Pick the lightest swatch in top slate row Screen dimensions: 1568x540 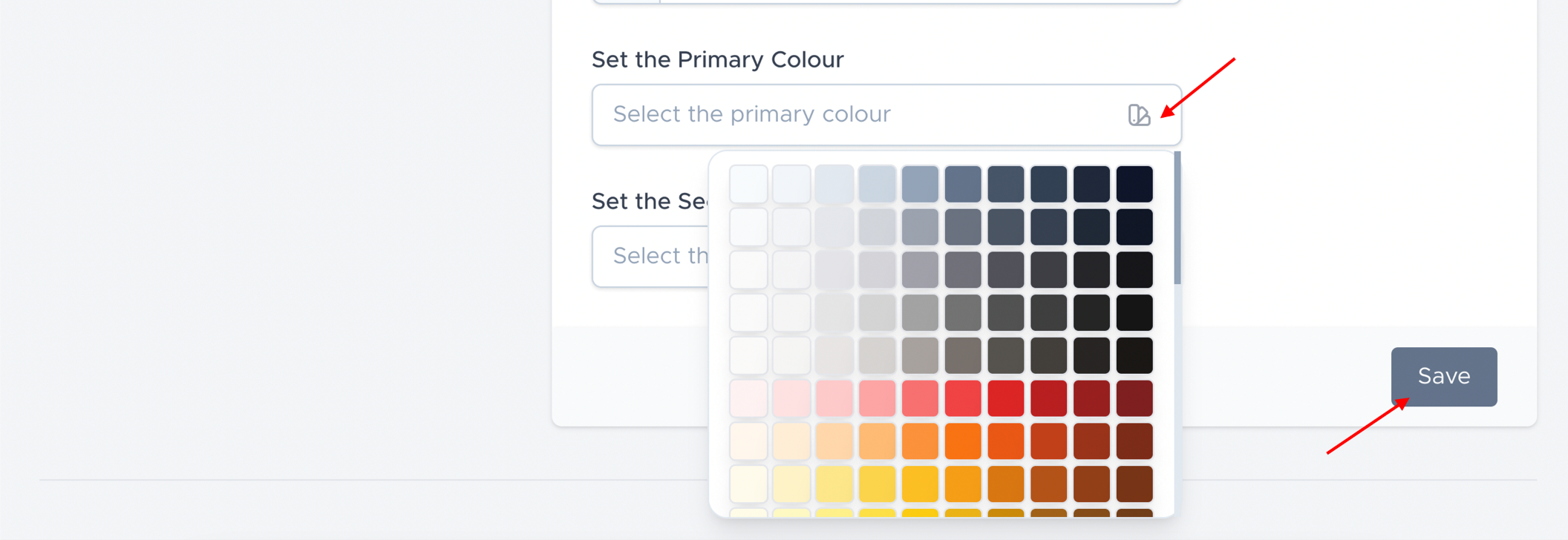[x=748, y=184]
